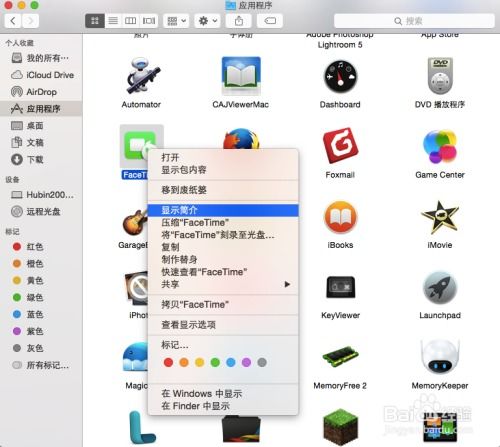This screenshot has height=447, width=500.
Task: Select the DVD 播放程序 app icon
Action: click(x=440, y=76)
